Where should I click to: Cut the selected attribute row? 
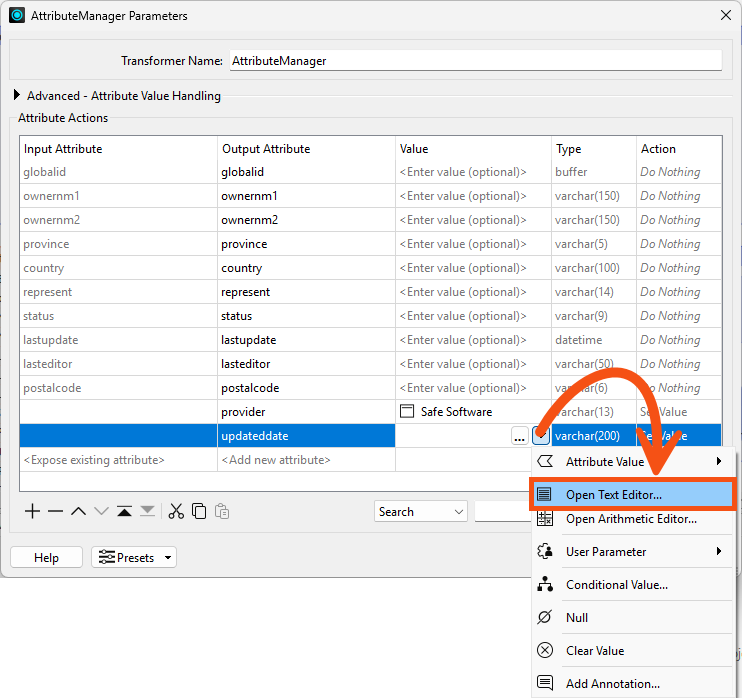click(x=176, y=511)
